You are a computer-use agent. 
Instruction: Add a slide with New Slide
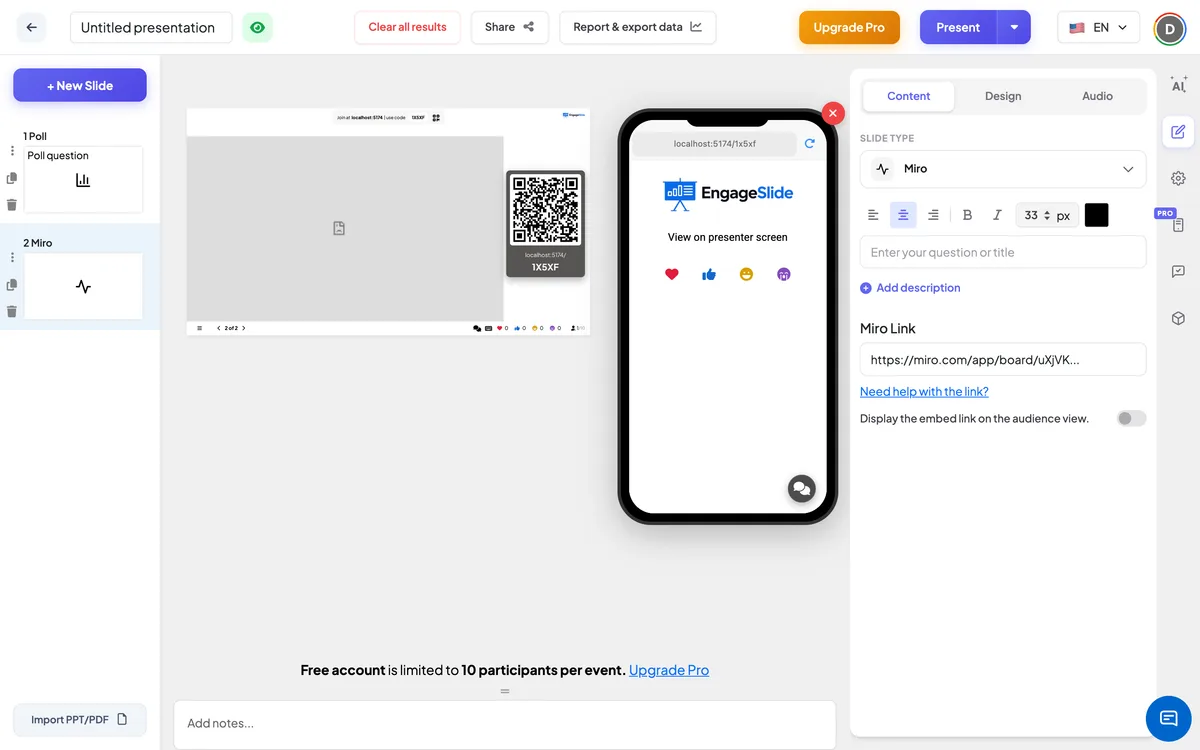[80, 85]
